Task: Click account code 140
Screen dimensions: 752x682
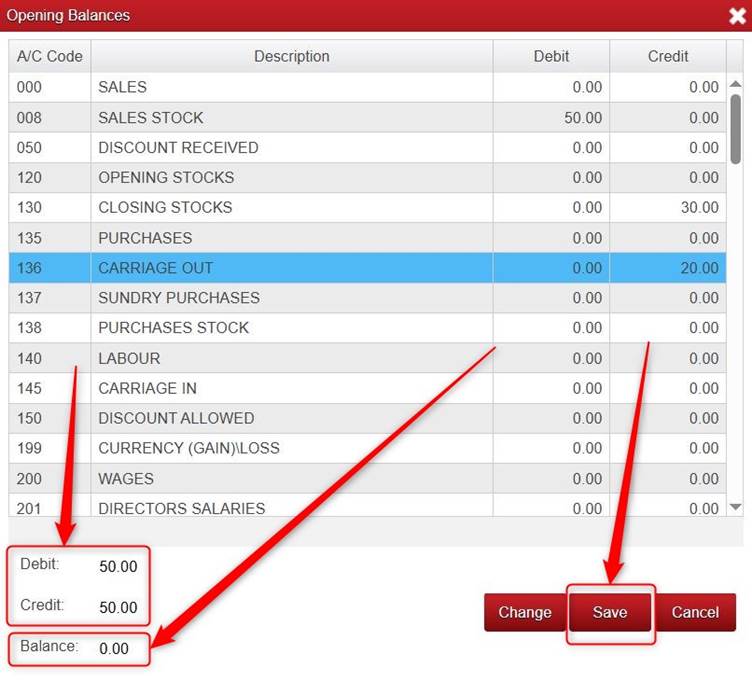Action: [x=29, y=358]
